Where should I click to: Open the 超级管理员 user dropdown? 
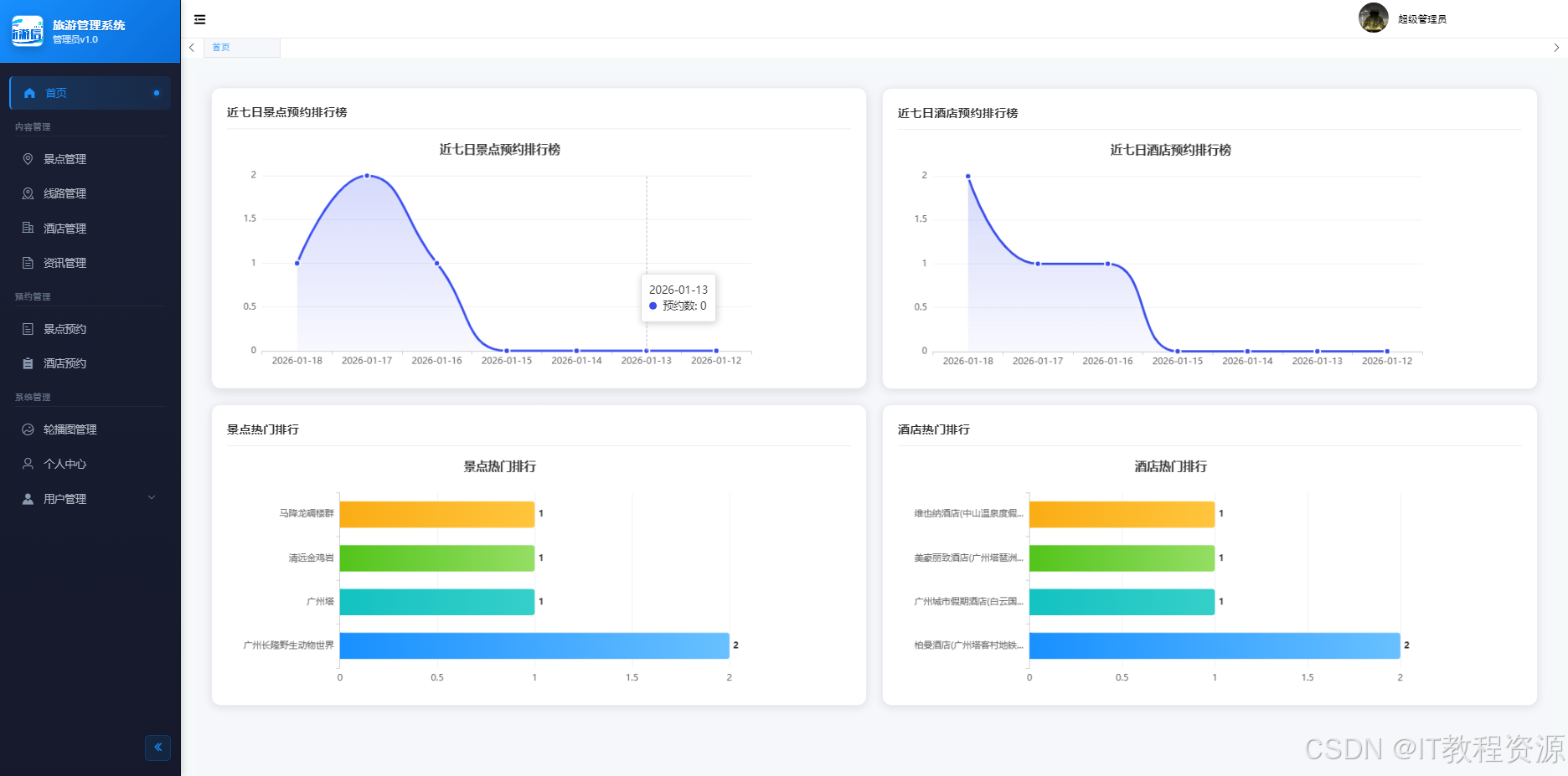tap(1421, 19)
